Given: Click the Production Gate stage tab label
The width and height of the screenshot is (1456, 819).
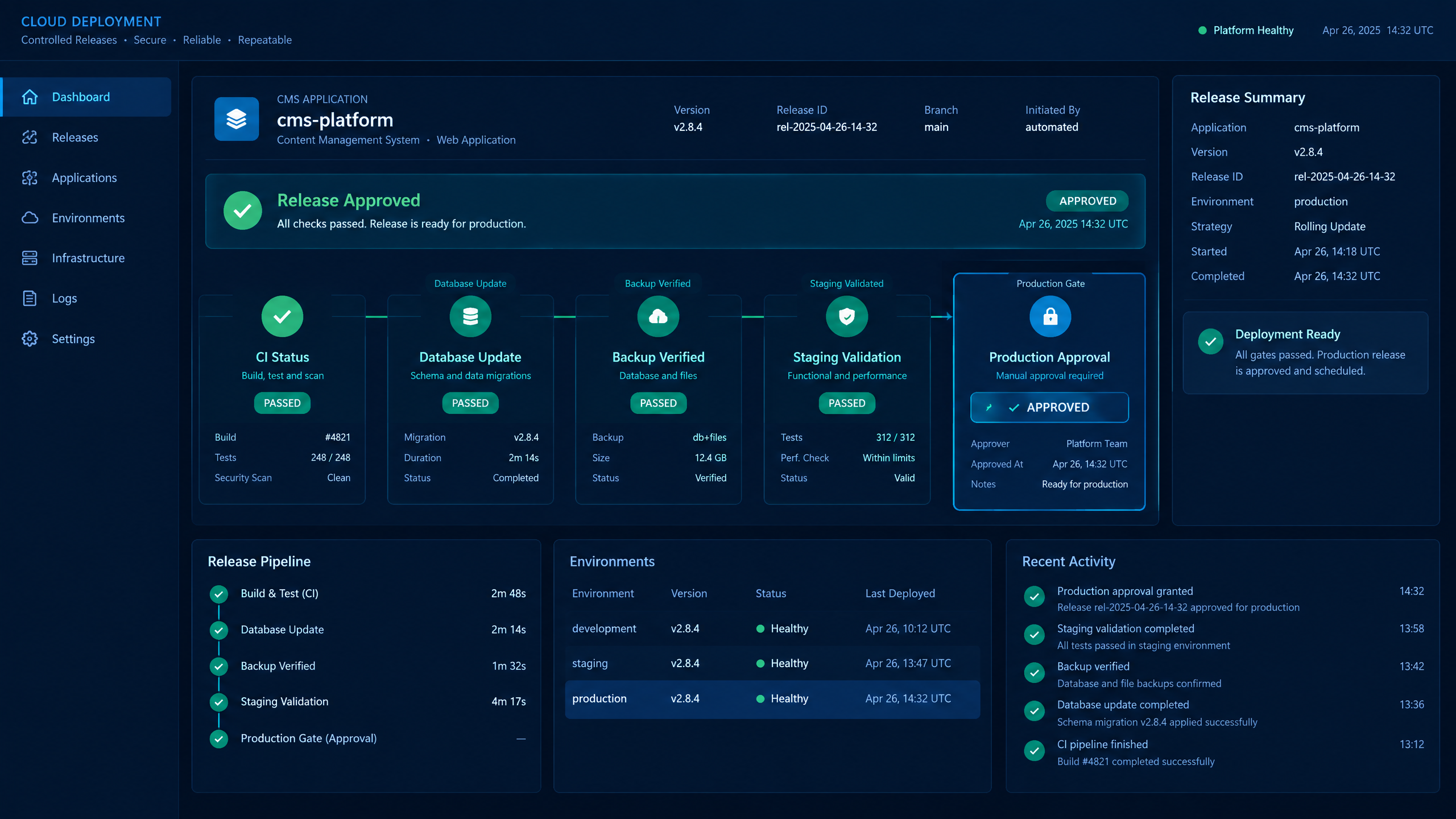Looking at the screenshot, I should [1050, 283].
